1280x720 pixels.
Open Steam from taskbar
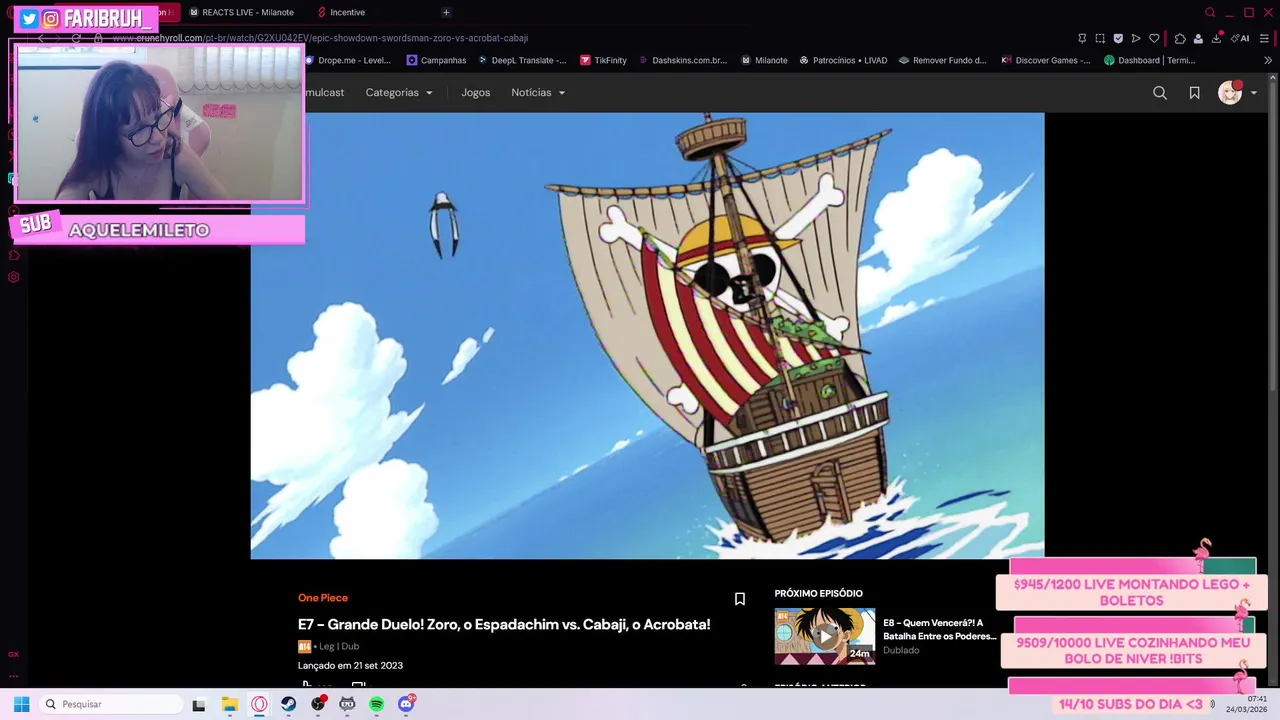(x=288, y=704)
